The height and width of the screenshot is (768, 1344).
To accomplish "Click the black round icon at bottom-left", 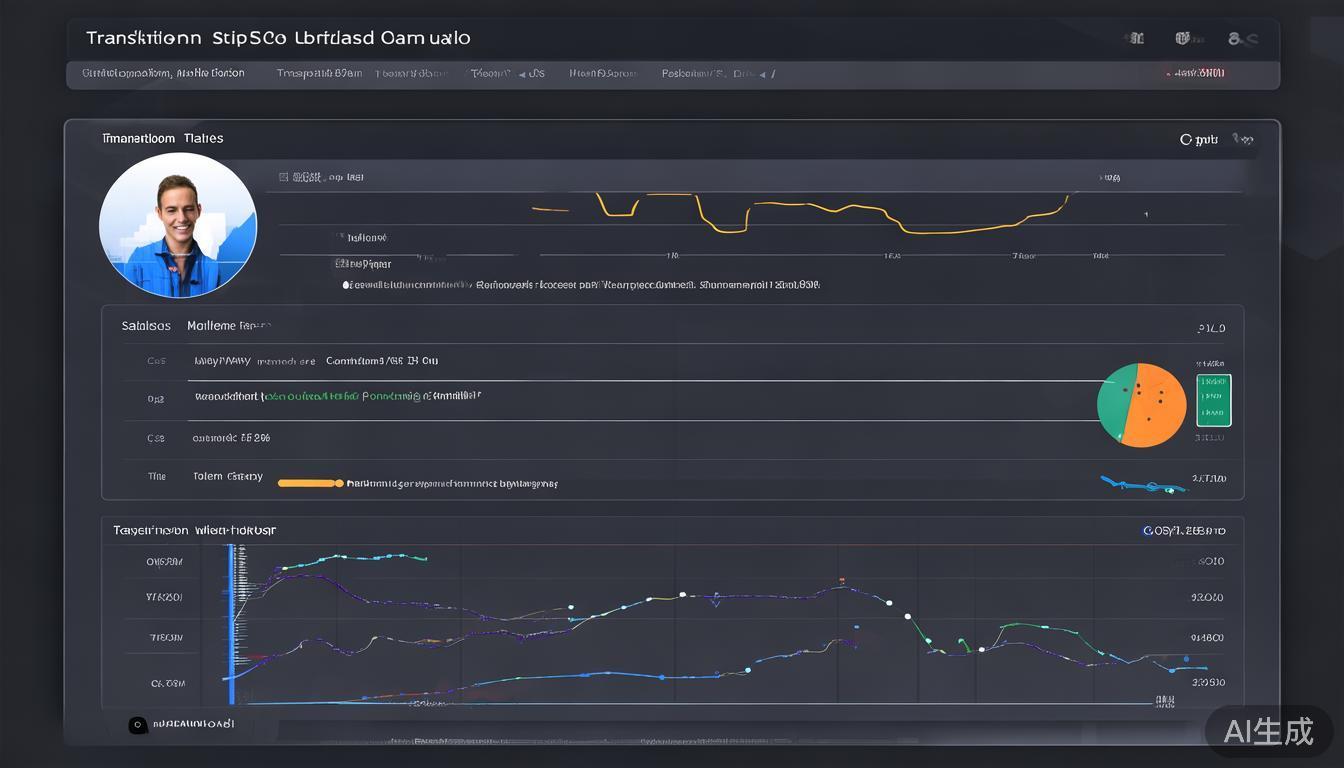I will coord(138,725).
